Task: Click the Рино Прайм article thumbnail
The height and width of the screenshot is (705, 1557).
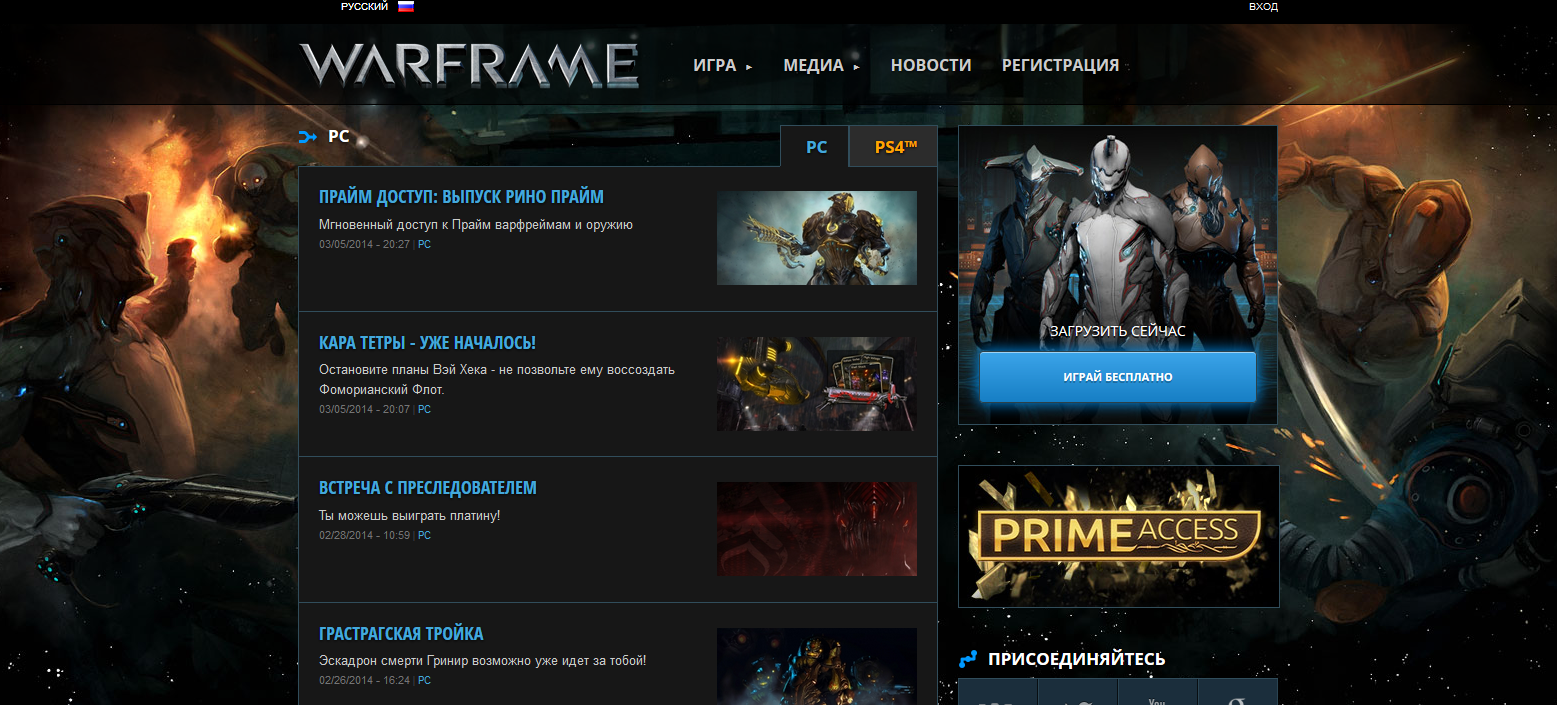Action: click(x=817, y=238)
